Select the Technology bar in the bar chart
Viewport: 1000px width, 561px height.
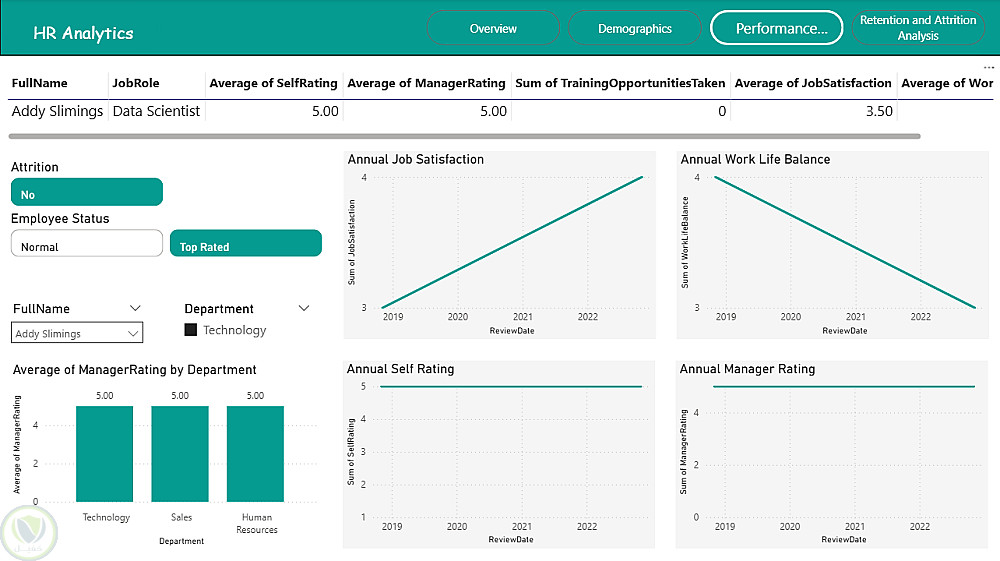(x=105, y=453)
